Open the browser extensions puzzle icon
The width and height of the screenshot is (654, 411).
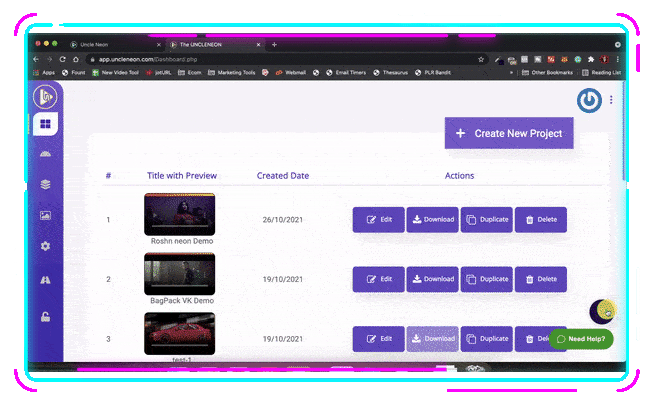click(591, 59)
